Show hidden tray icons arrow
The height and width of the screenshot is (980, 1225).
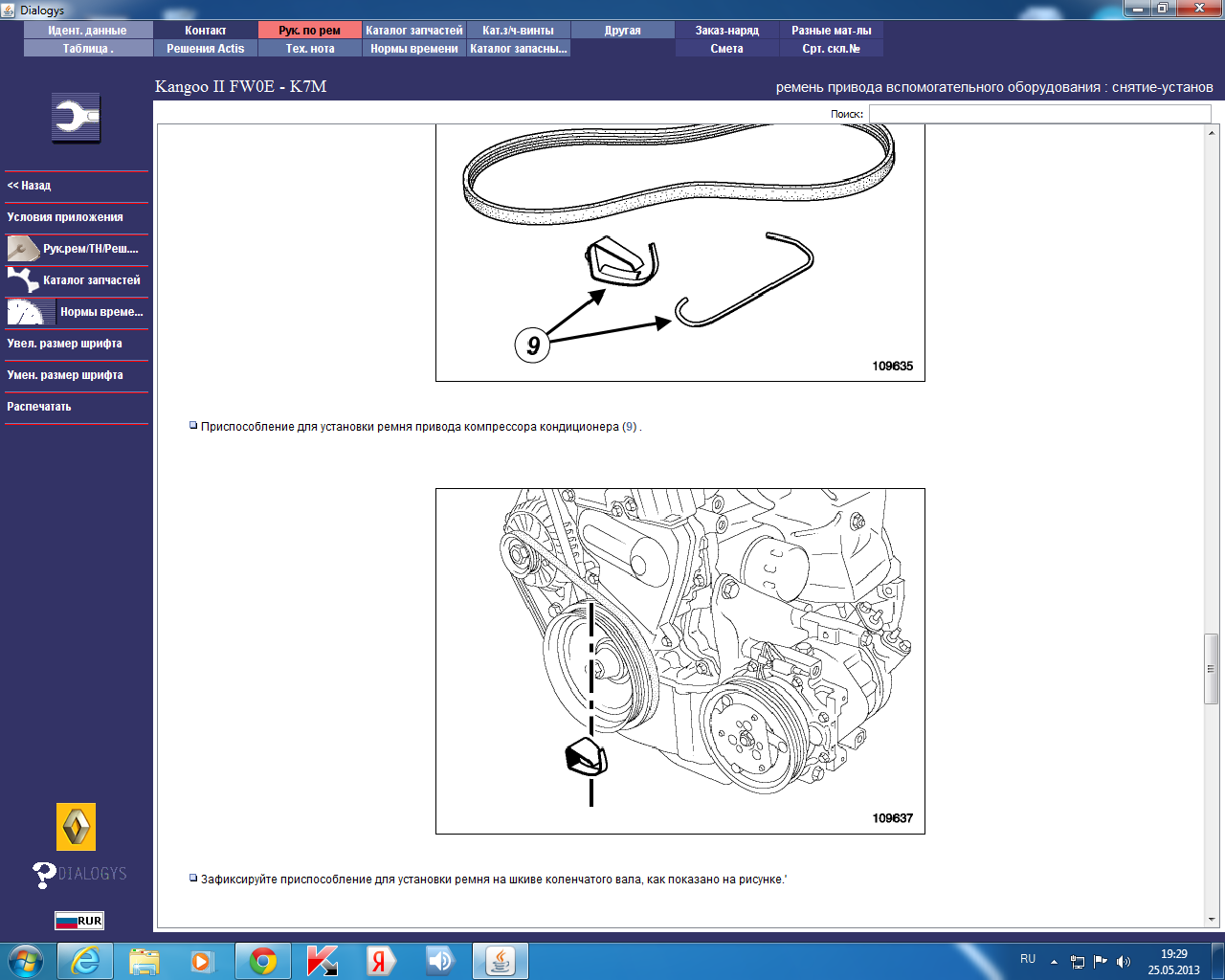1054,962
